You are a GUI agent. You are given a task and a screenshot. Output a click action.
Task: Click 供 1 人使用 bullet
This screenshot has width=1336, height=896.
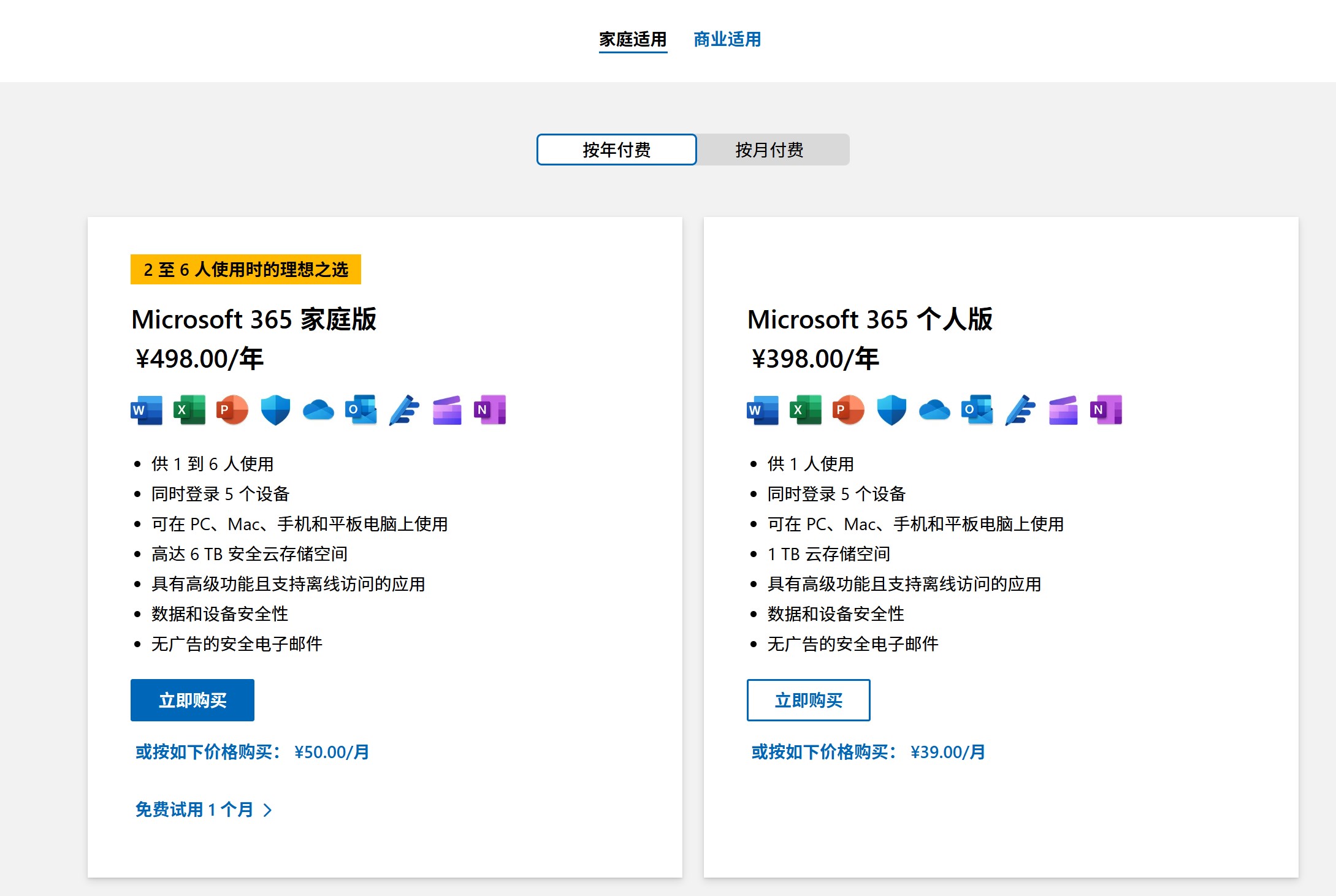coord(811,464)
